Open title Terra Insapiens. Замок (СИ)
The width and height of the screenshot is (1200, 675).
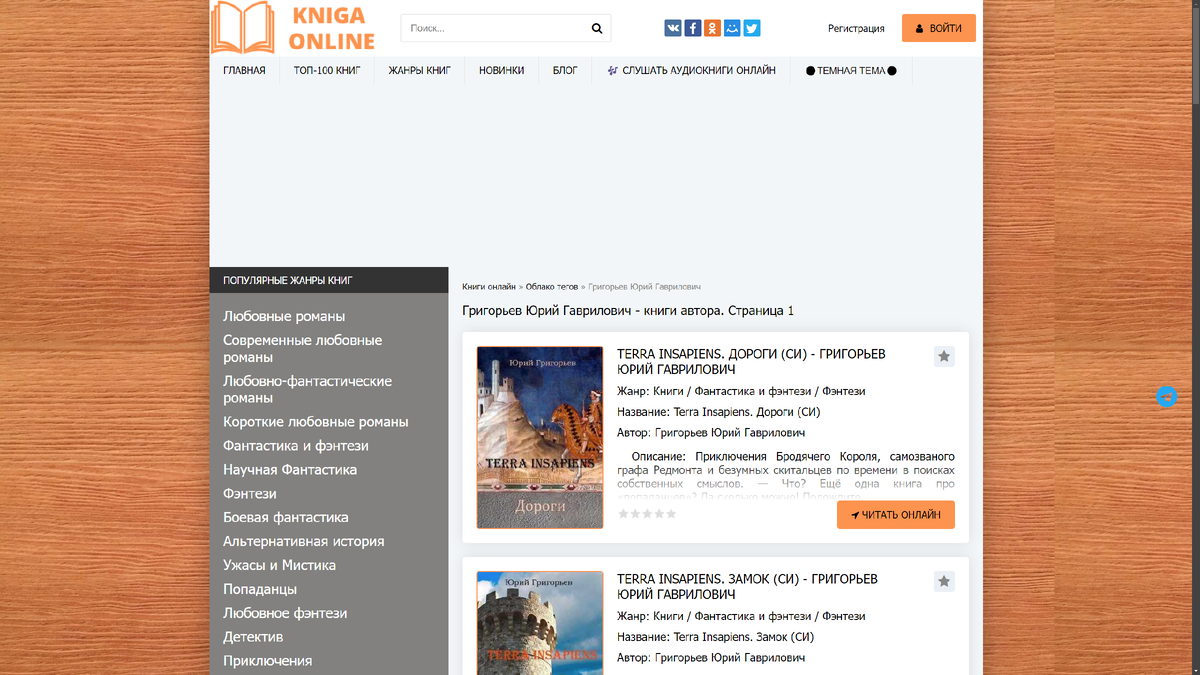click(x=747, y=587)
